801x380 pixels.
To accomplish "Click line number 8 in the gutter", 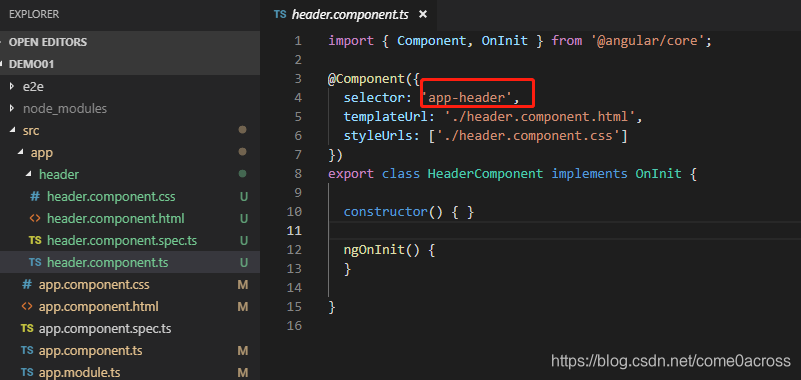I will tap(298, 174).
